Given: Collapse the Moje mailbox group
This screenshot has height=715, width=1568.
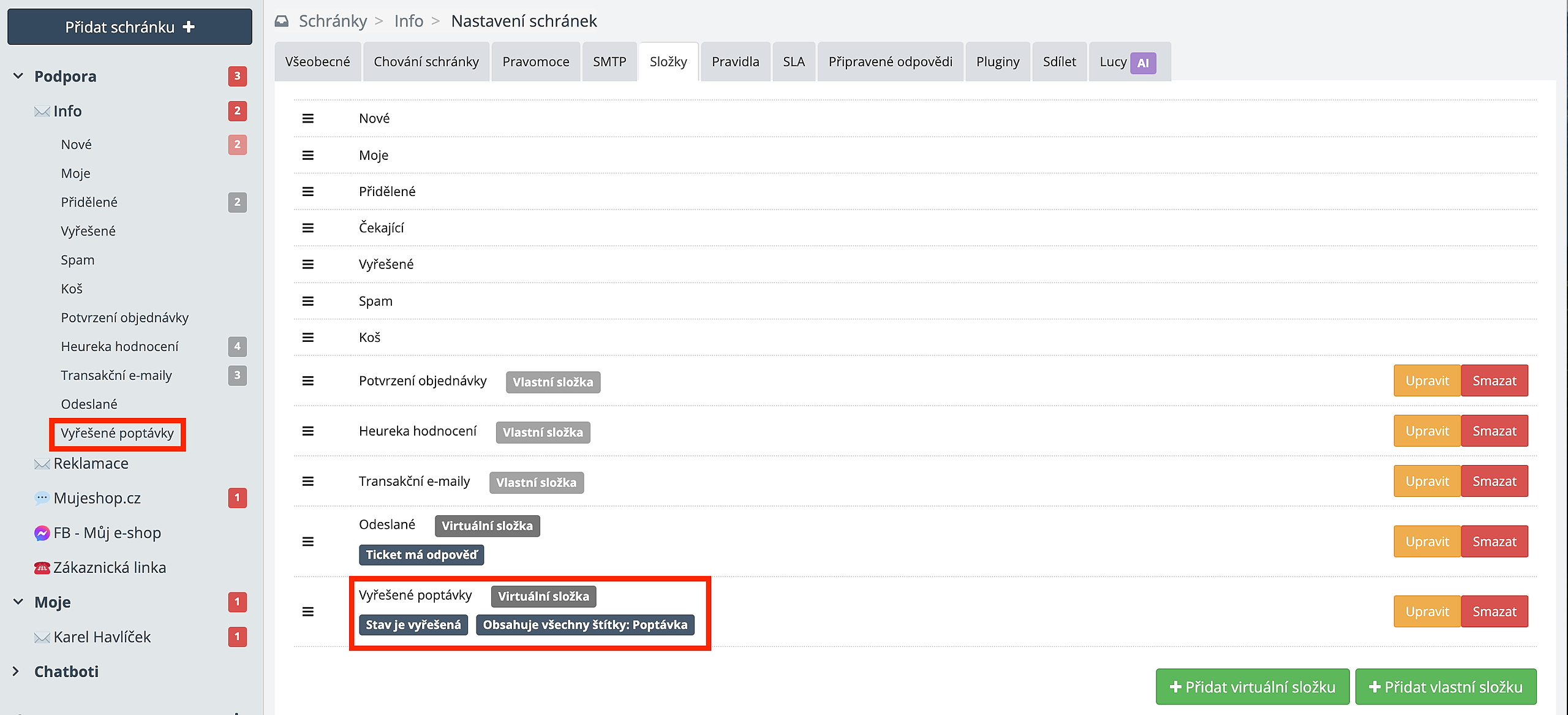Looking at the screenshot, I should [18, 602].
